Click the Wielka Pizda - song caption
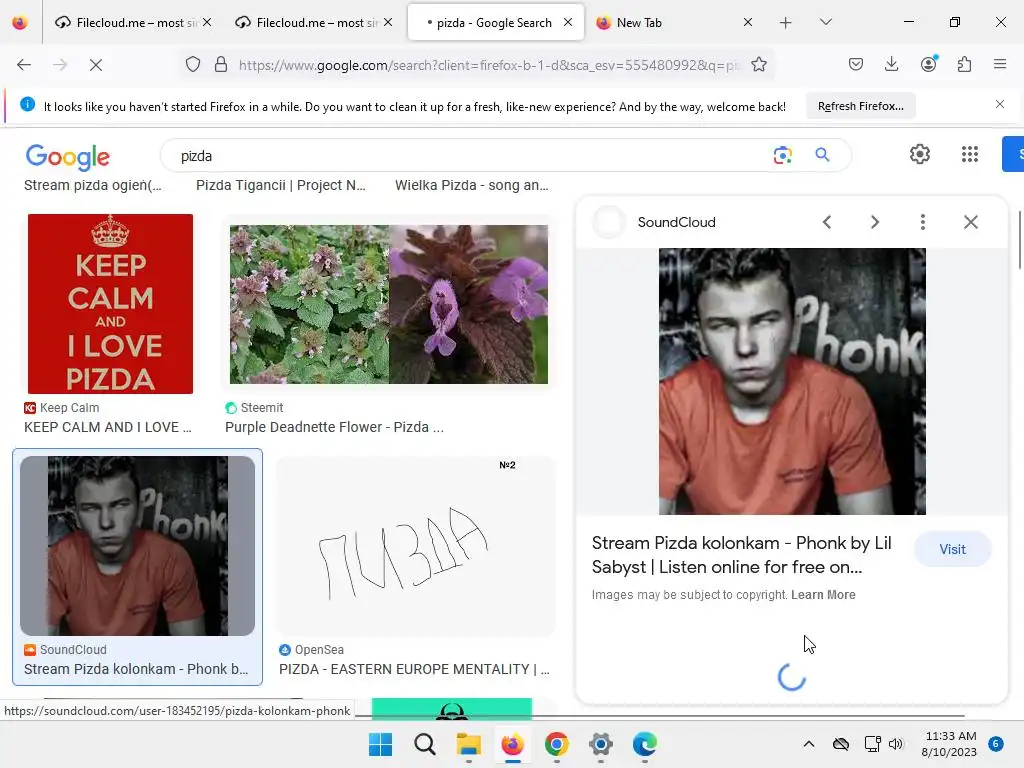The width and height of the screenshot is (1024, 768). (x=472, y=185)
